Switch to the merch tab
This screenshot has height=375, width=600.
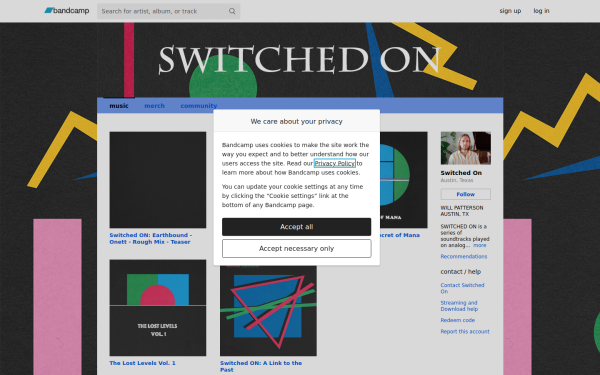[154, 106]
